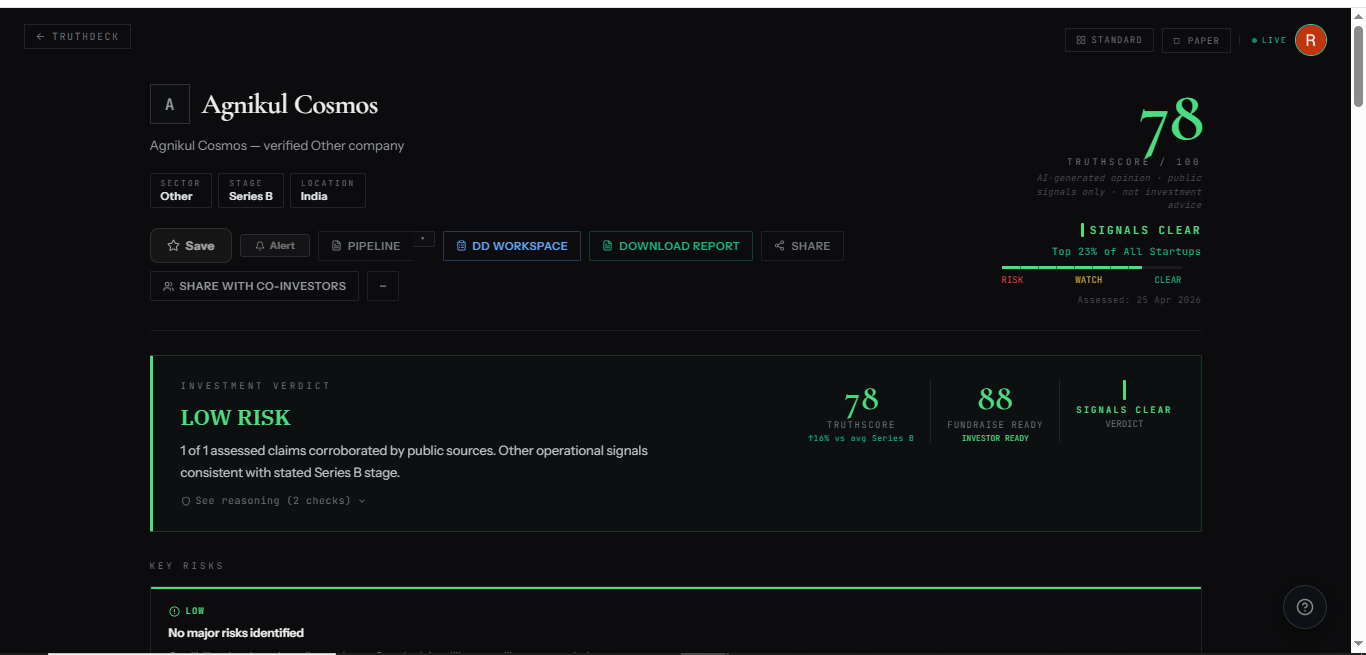Open the help question mark icon

click(x=1304, y=607)
